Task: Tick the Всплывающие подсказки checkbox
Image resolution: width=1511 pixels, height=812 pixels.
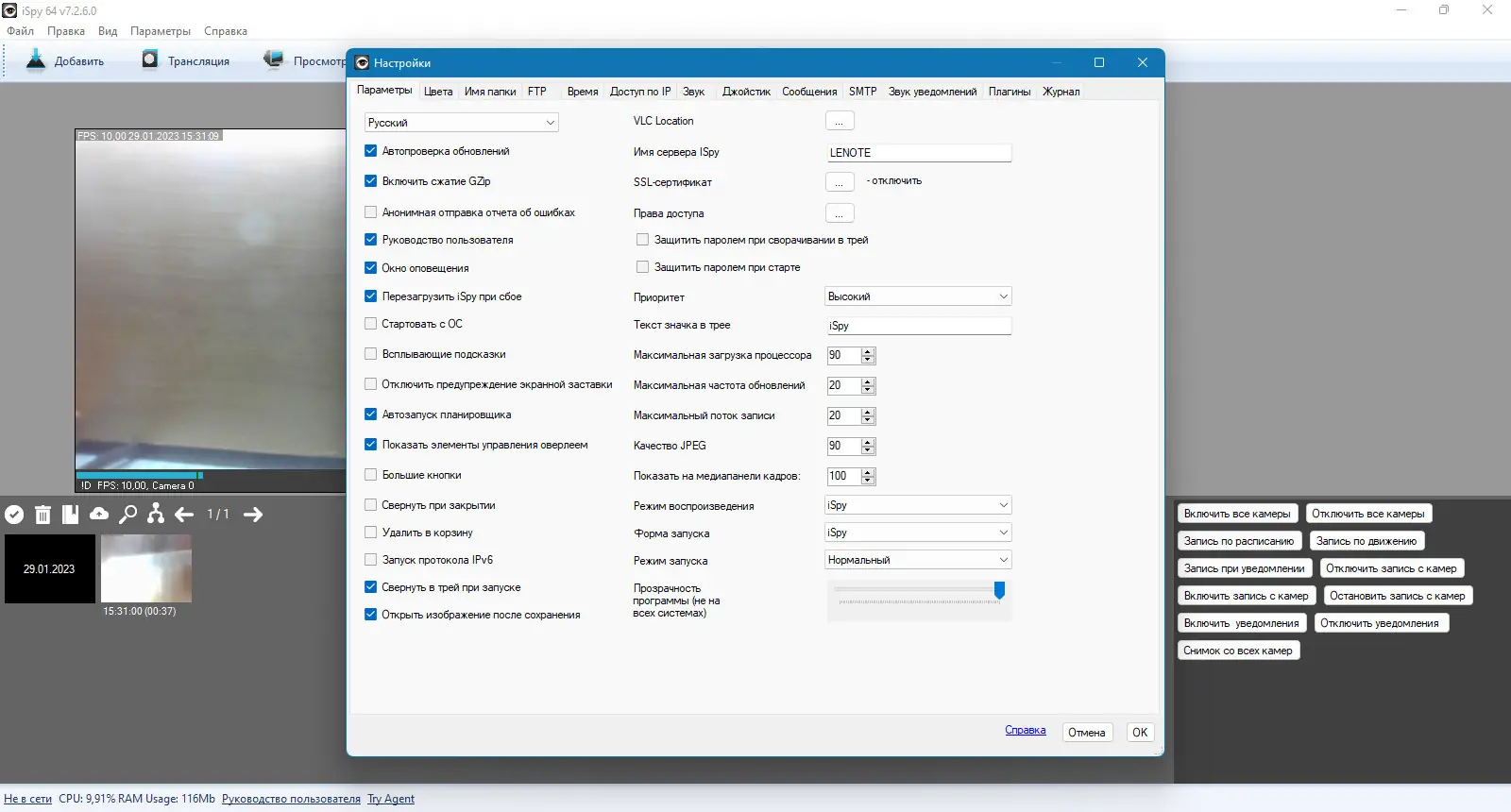Action: [x=371, y=354]
